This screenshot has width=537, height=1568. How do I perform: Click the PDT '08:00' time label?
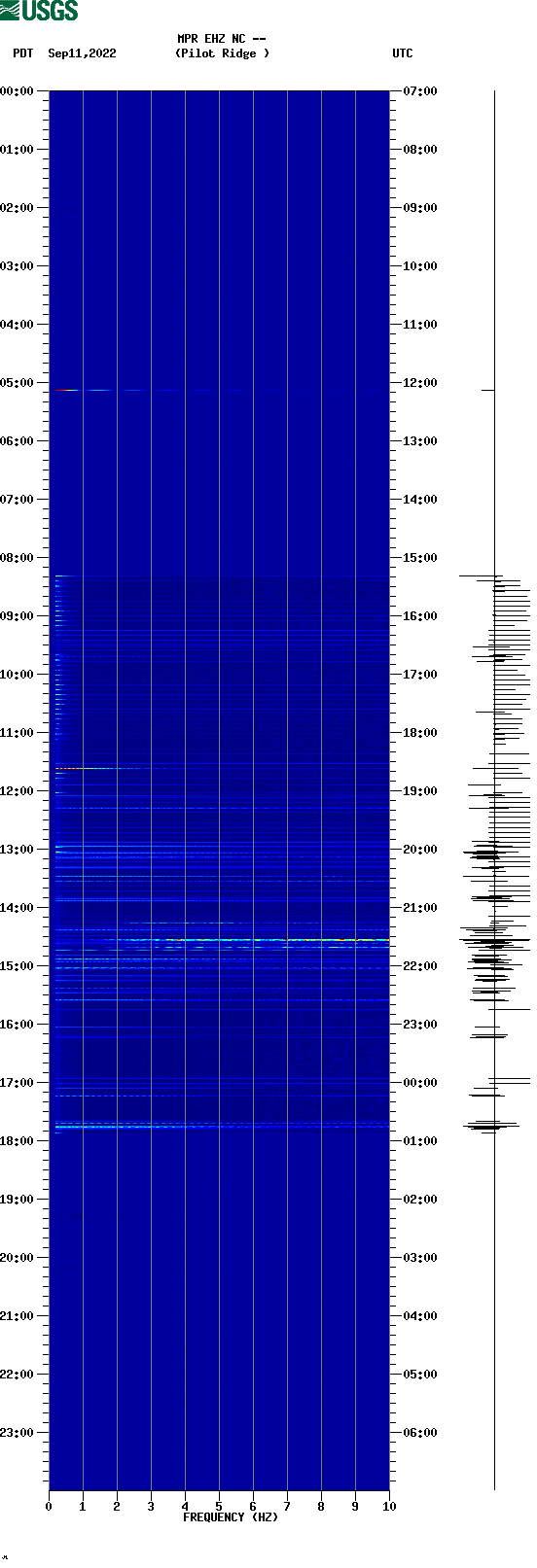[17, 558]
